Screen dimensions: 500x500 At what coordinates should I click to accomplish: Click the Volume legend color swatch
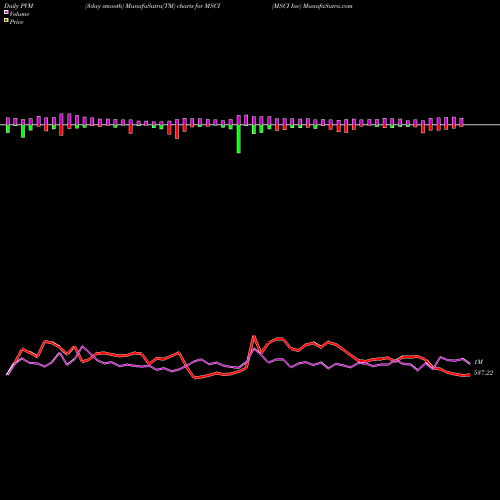click(x=6, y=13)
